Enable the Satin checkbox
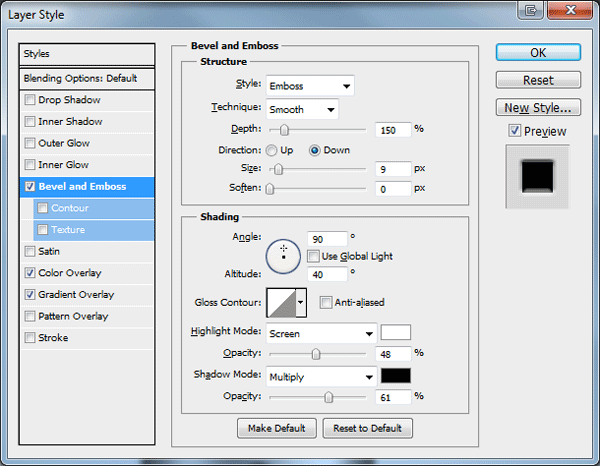 [29, 251]
